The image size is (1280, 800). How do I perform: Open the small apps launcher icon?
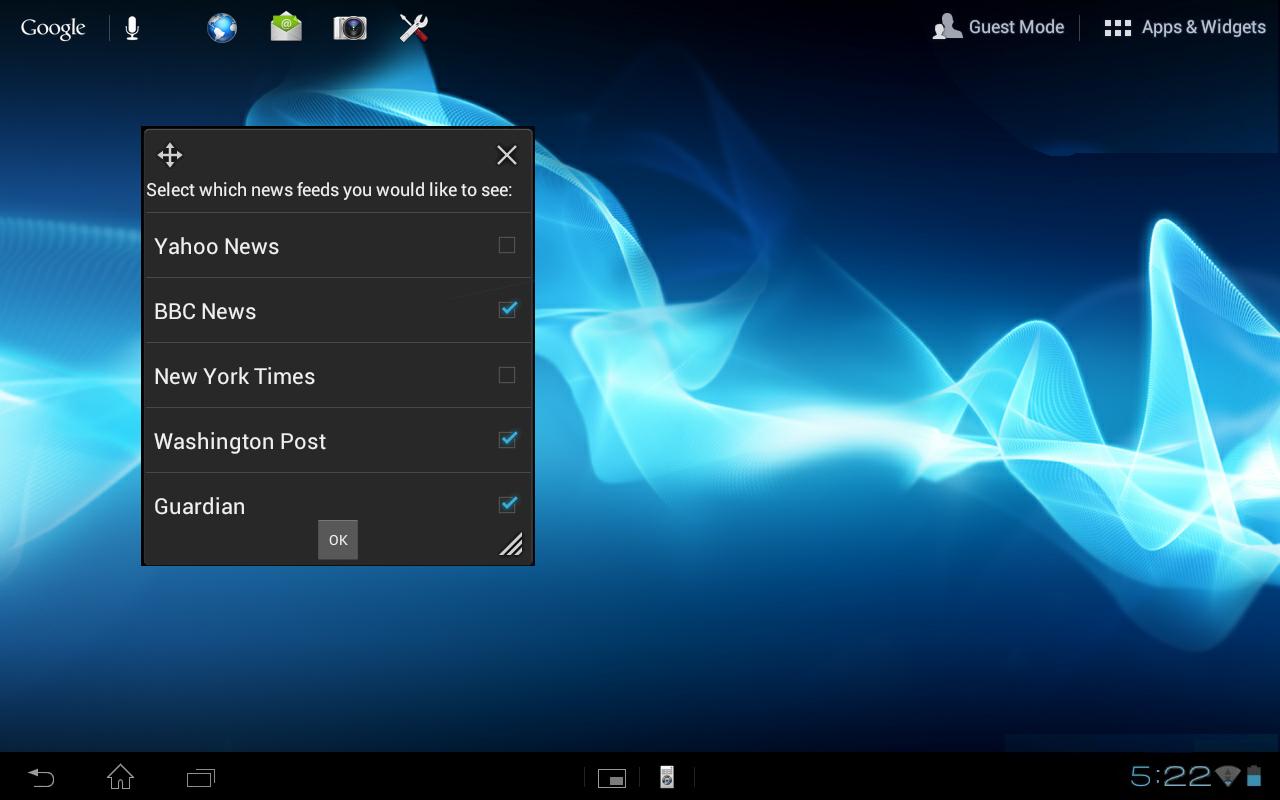pyautogui.click(x=612, y=778)
